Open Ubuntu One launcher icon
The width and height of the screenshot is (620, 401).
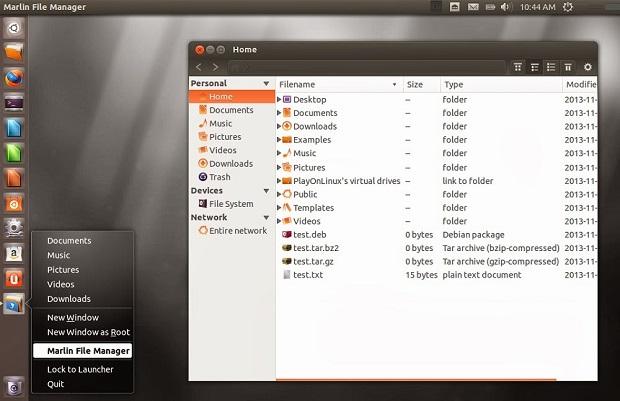pyautogui.click(x=14, y=278)
